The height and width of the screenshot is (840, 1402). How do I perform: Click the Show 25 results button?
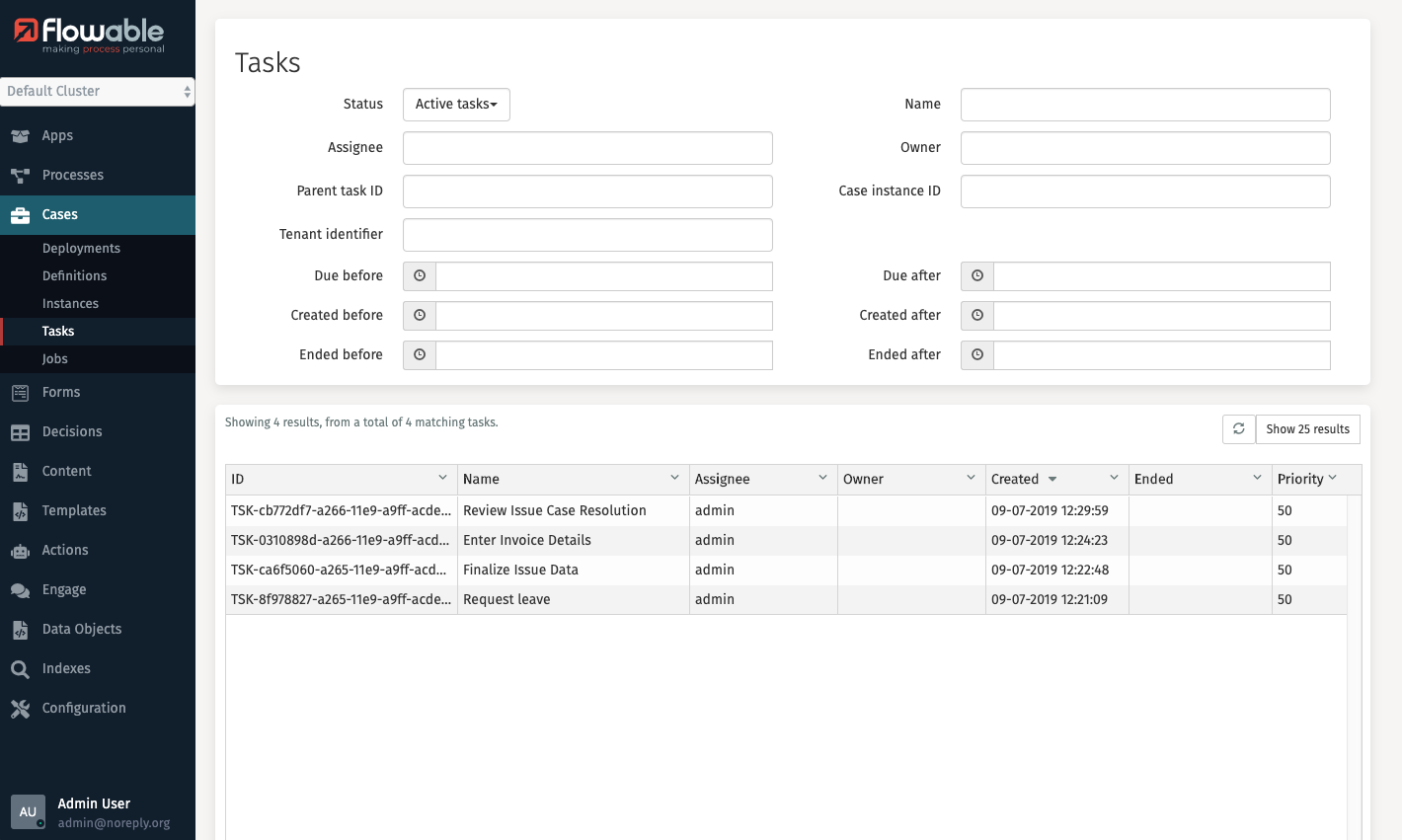click(x=1307, y=429)
